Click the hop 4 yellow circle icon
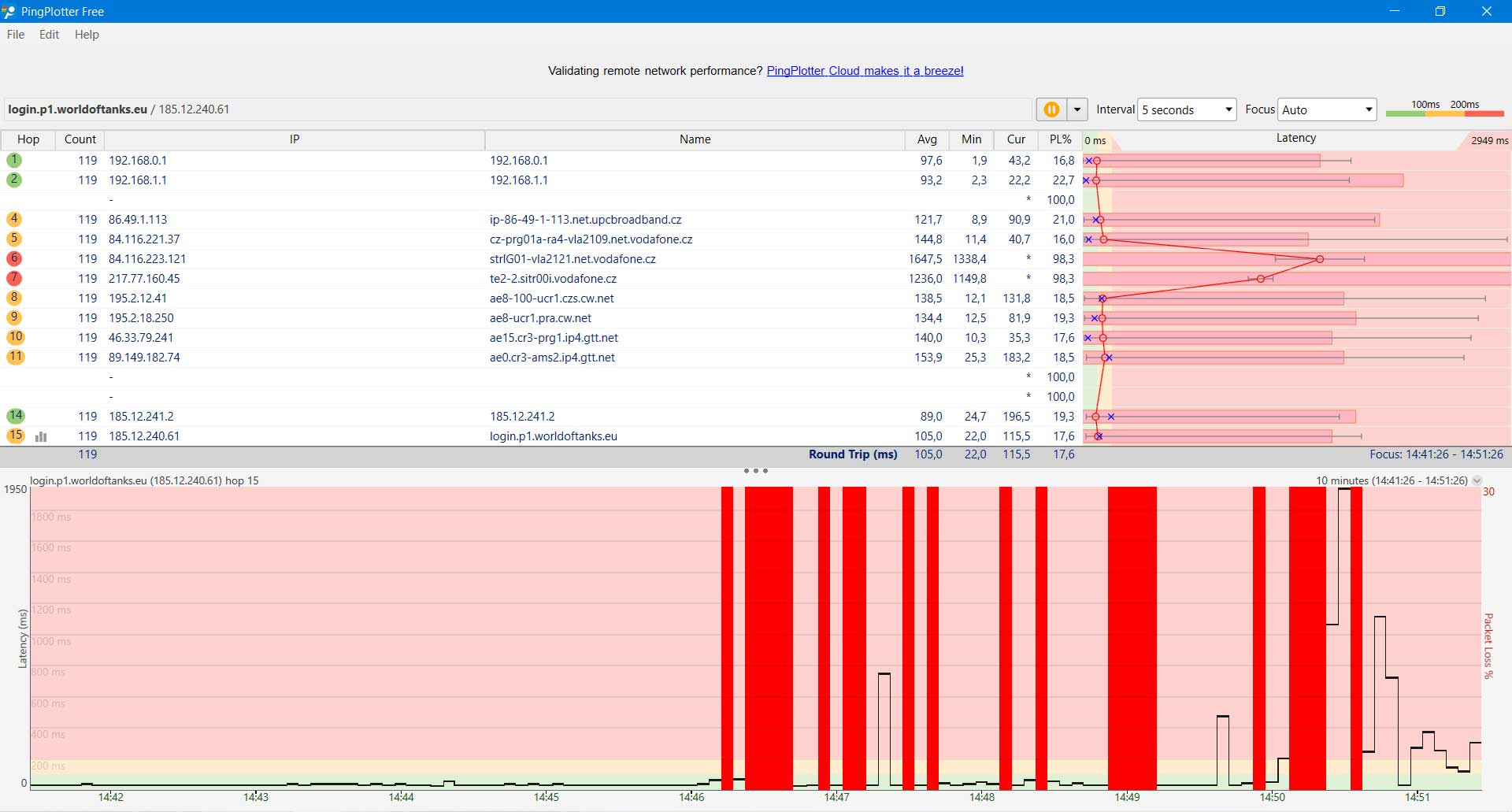This screenshot has width=1512, height=812. pyautogui.click(x=14, y=219)
